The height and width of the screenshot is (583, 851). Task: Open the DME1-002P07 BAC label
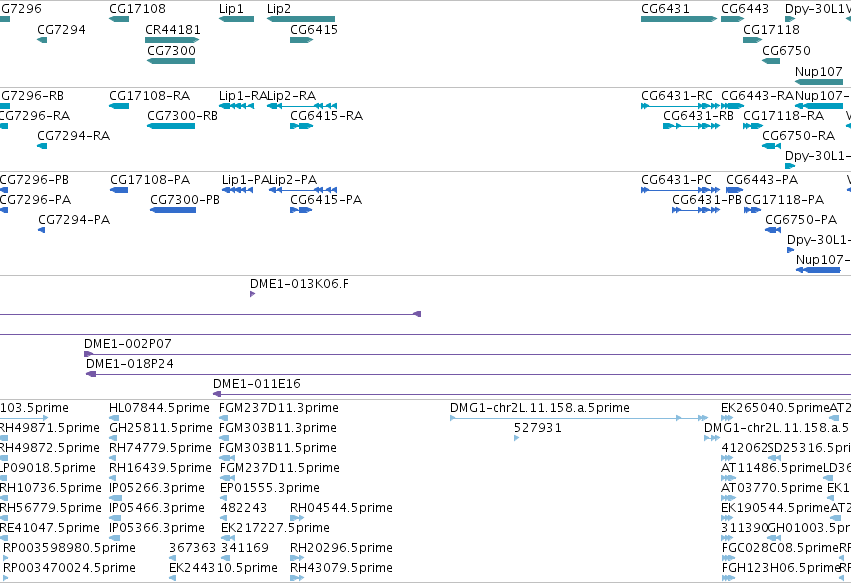pos(128,344)
